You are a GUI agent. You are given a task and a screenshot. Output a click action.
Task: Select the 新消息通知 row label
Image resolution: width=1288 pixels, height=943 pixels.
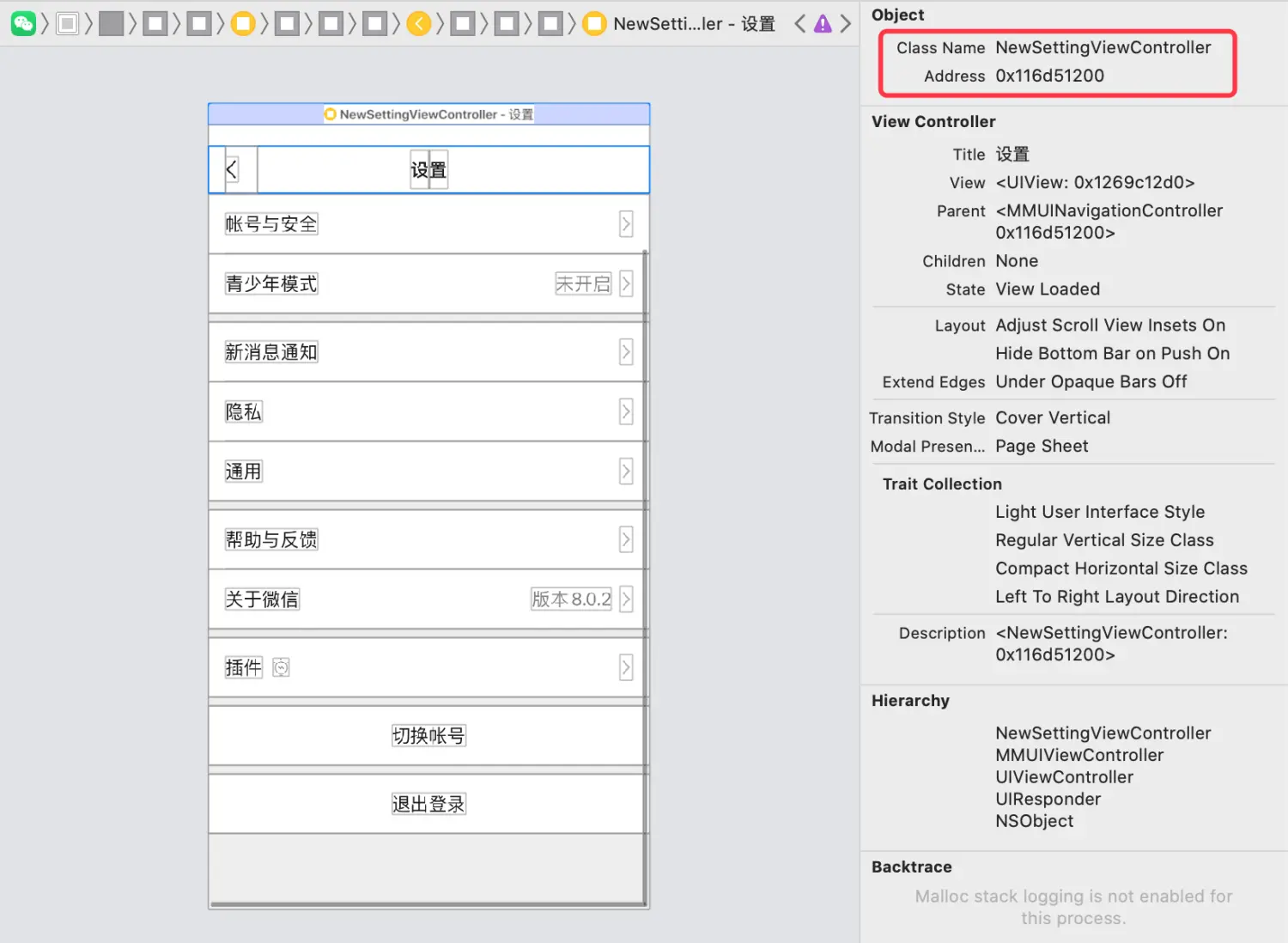tap(271, 352)
